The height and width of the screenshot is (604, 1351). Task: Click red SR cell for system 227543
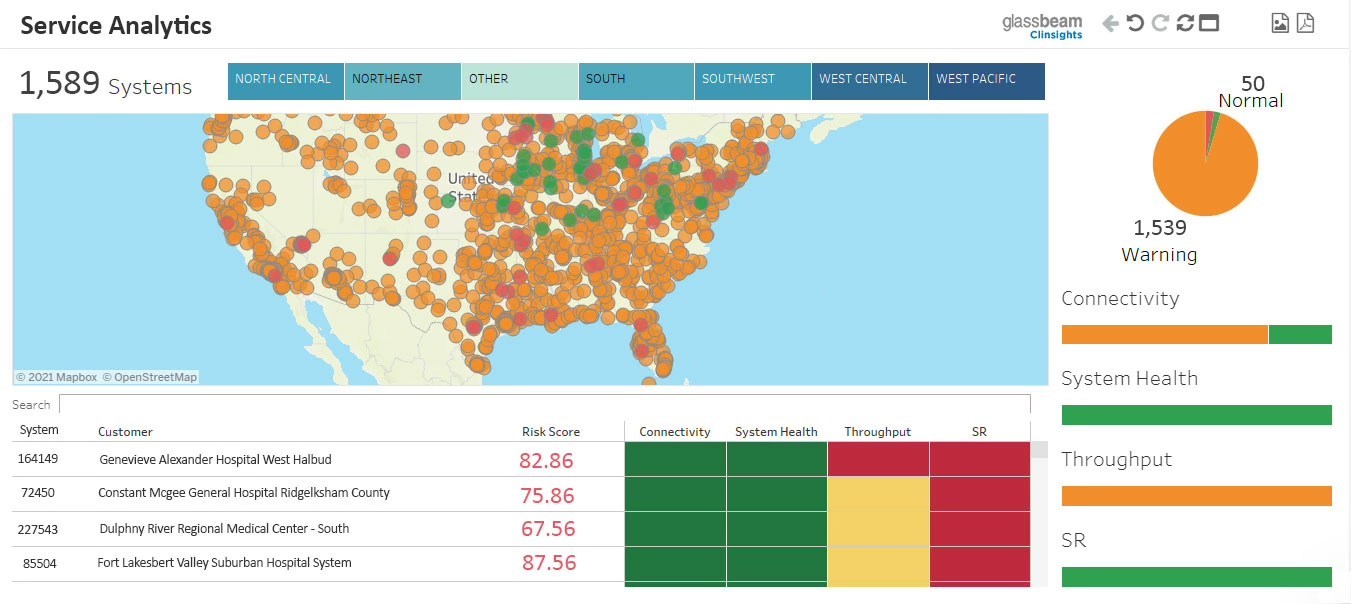coord(980,529)
